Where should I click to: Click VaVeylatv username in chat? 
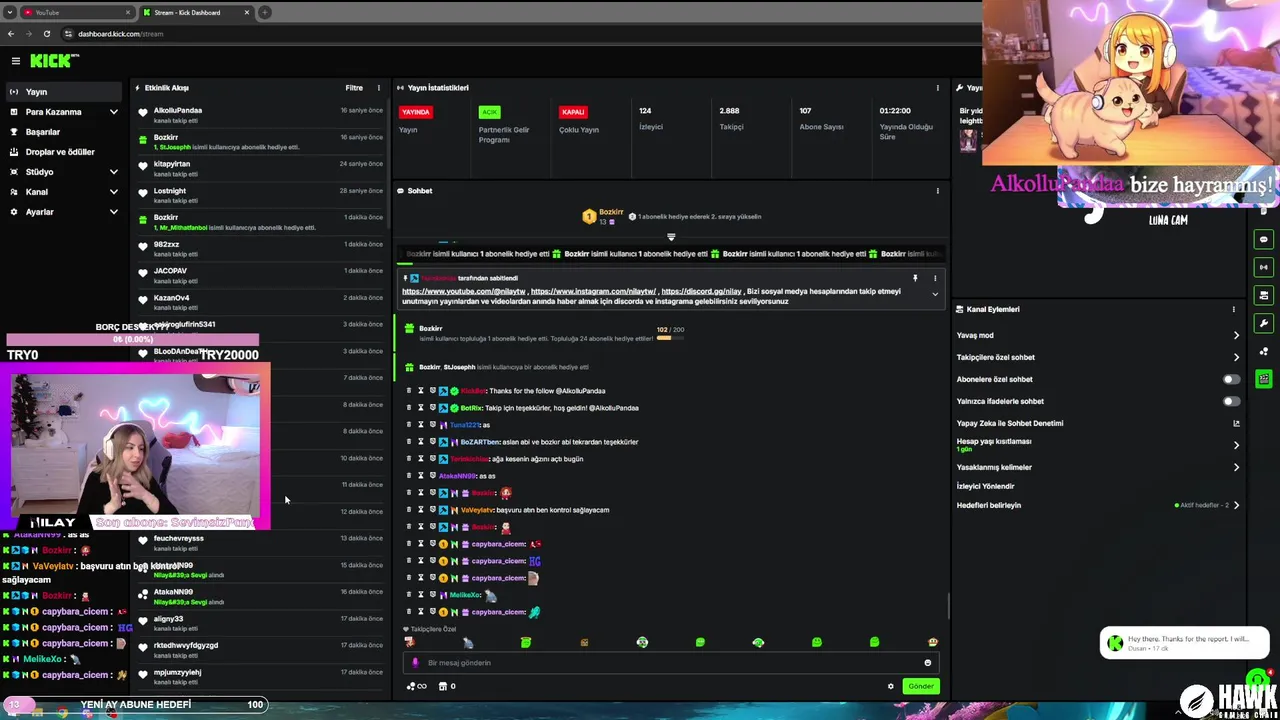[x=477, y=510]
